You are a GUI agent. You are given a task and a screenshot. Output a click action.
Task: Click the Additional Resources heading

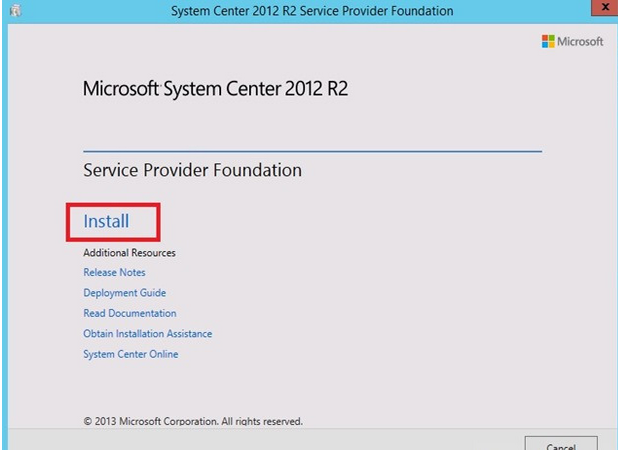tap(129, 253)
